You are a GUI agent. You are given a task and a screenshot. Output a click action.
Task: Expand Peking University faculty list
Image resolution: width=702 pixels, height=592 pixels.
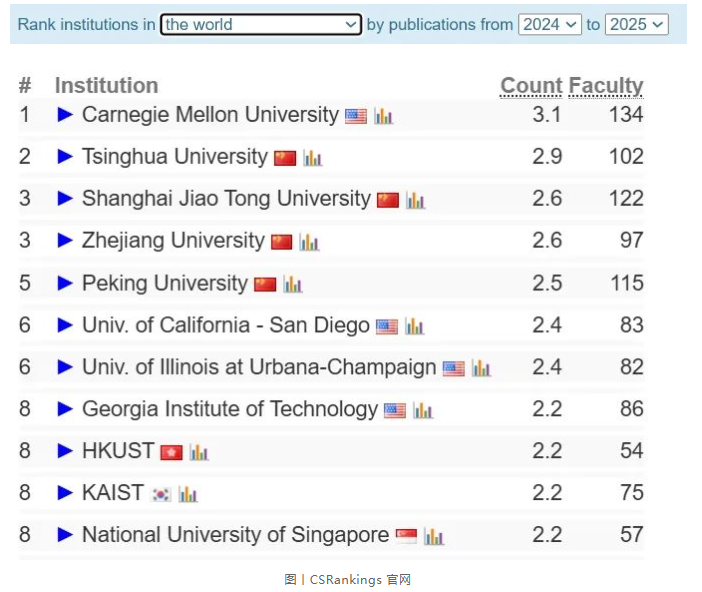click(x=65, y=283)
